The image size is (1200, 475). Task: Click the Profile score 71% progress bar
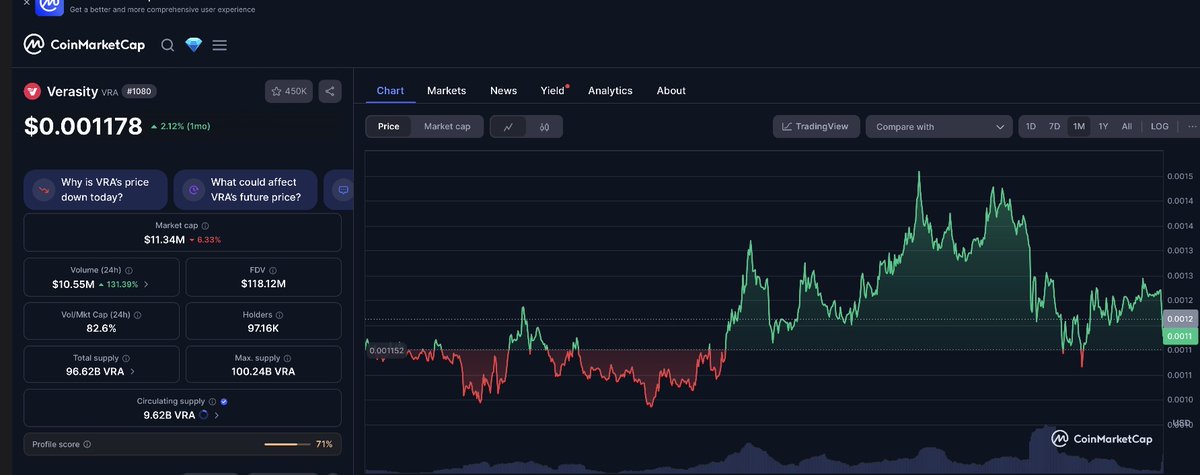pos(288,444)
